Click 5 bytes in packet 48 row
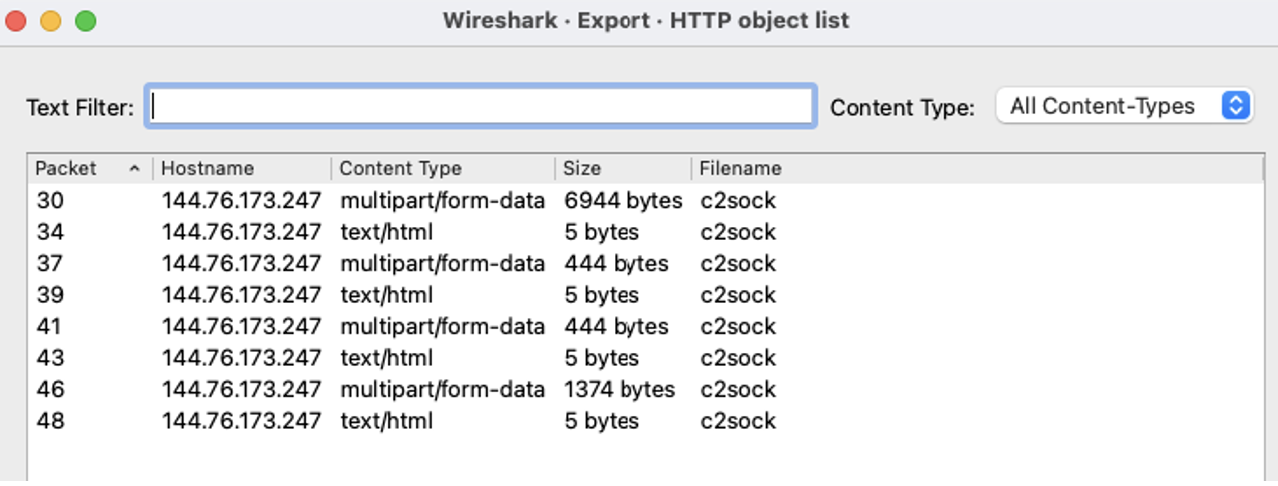The height and width of the screenshot is (486, 1278). point(601,421)
